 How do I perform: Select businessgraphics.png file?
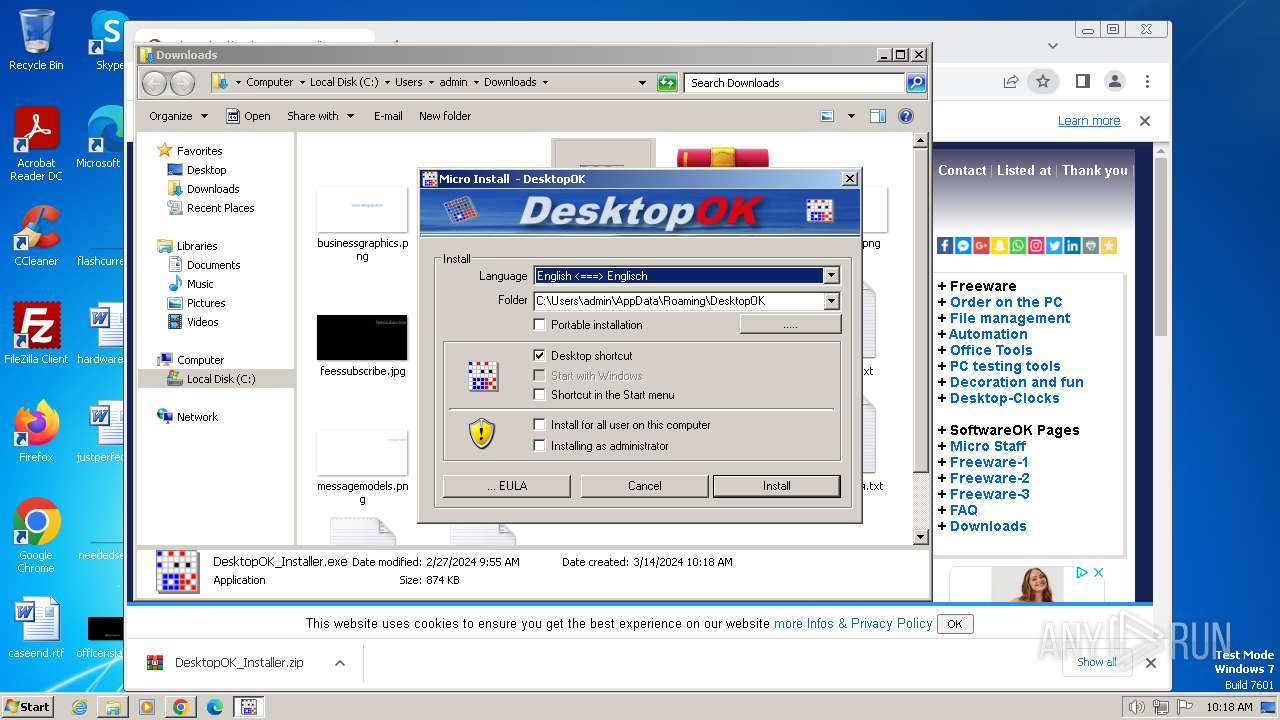(x=362, y=225)
